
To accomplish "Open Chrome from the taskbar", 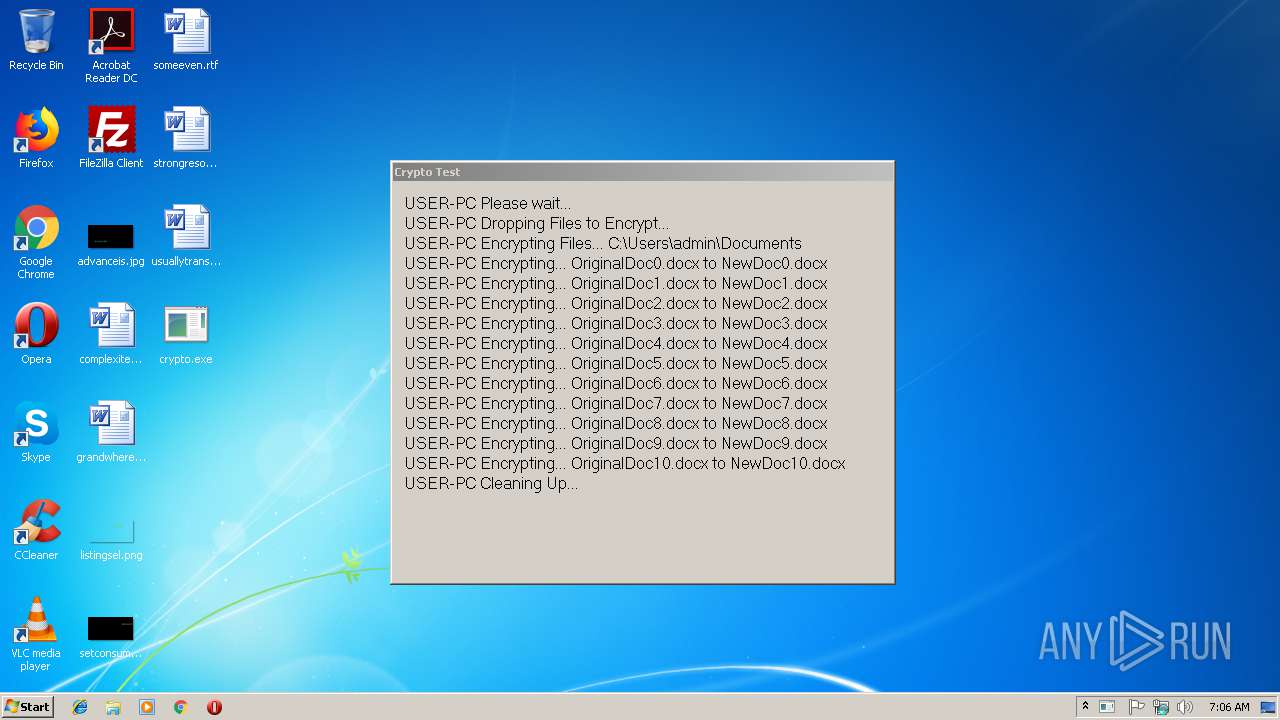I will pyautogui.click(x=181, y=707).
